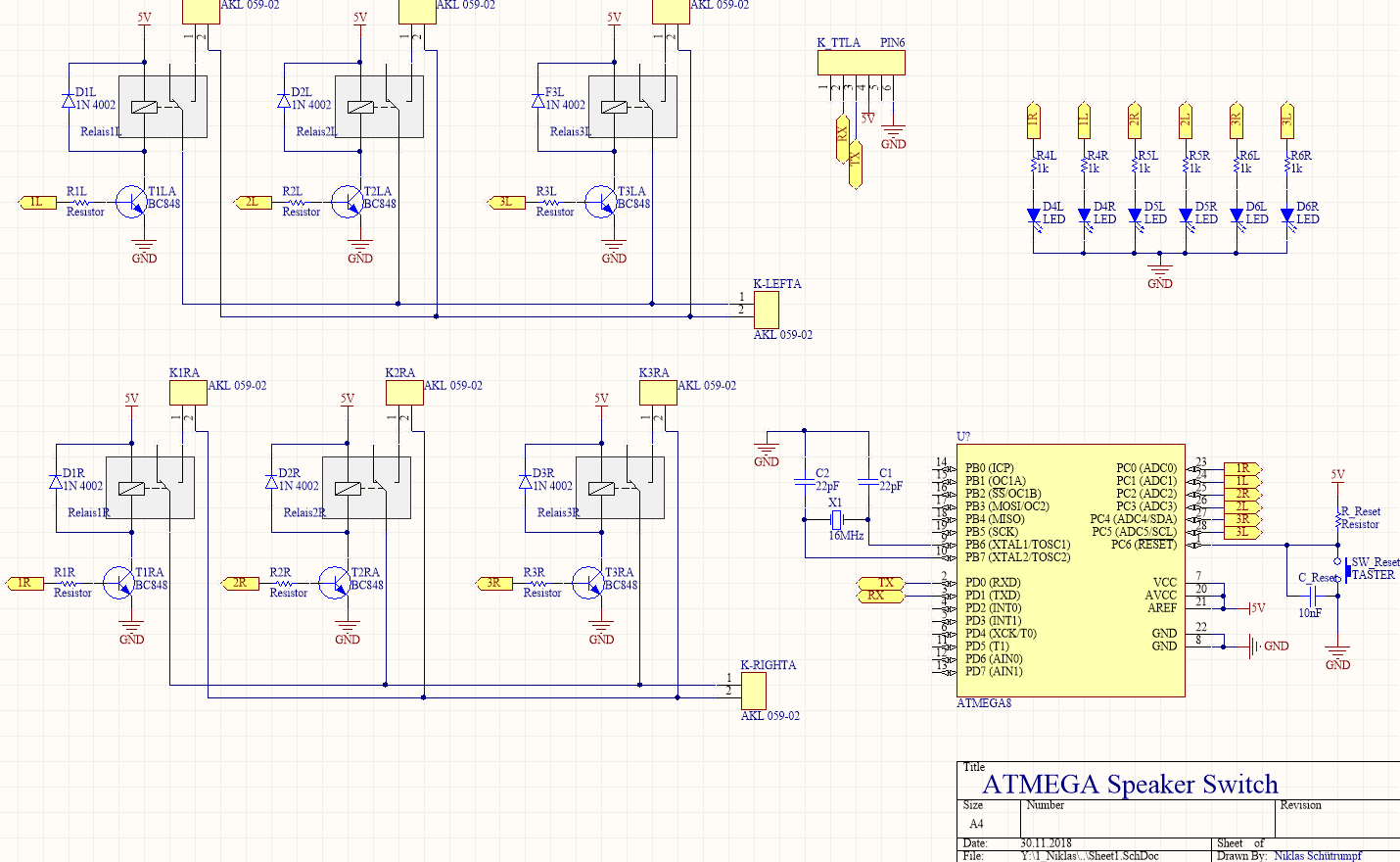This screenshot has height=862, width=1400.
Task: Select the K2RA connector block
Action: point(404,393)
